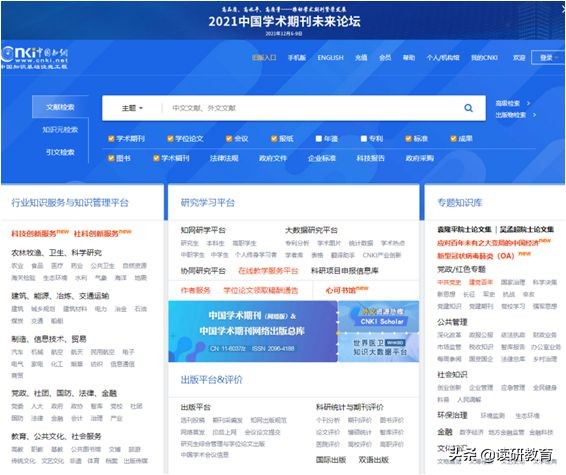This screenshot has height=475, width=566.
Task: Uncheck the 会议 checkbox
Action: (x=229, y=139)
